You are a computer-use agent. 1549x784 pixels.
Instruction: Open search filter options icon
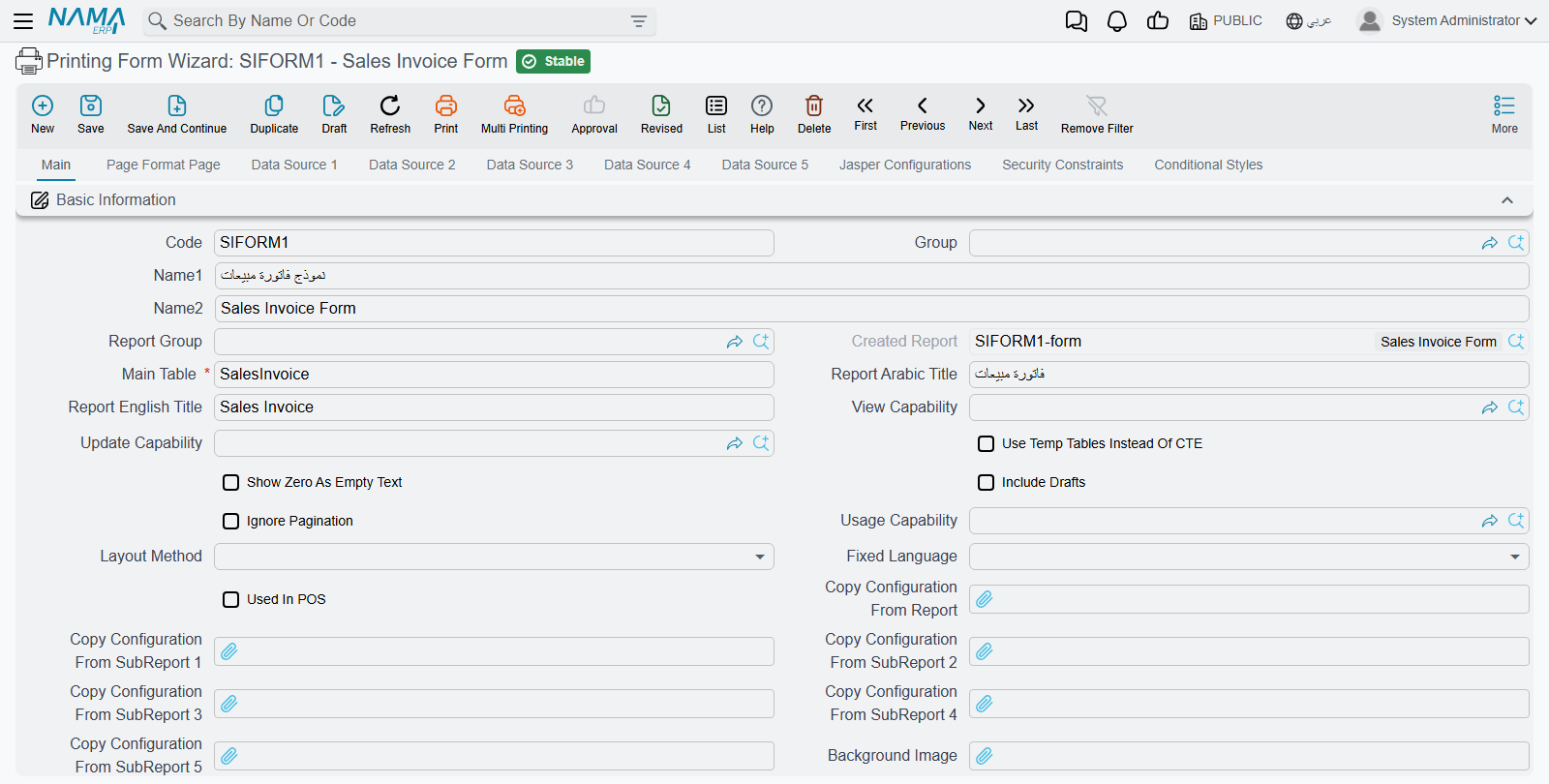point(639,21)
